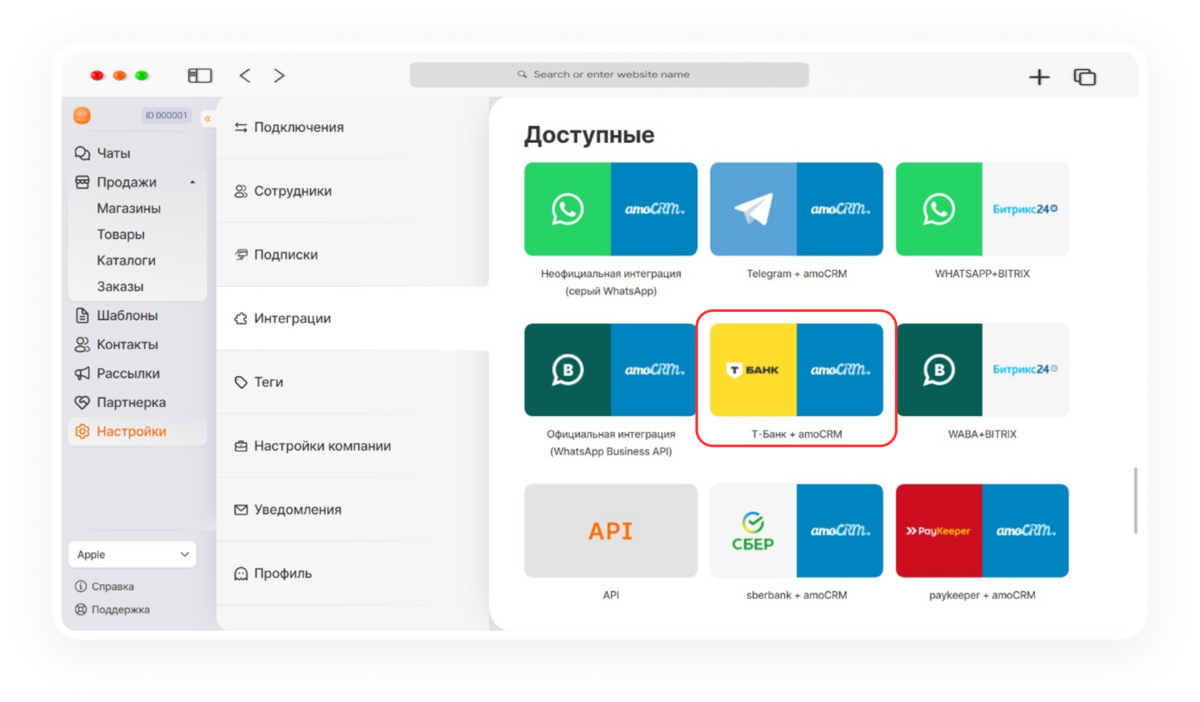Click the Сотрудники users icon
The image size is (1200, 702).
[x=241, y=192]
